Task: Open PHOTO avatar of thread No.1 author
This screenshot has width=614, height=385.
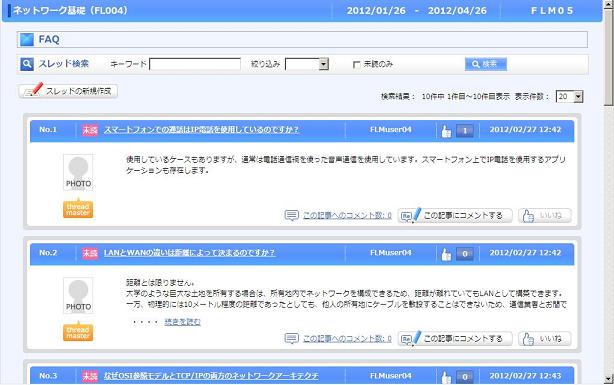Action: tap(78, 173)
